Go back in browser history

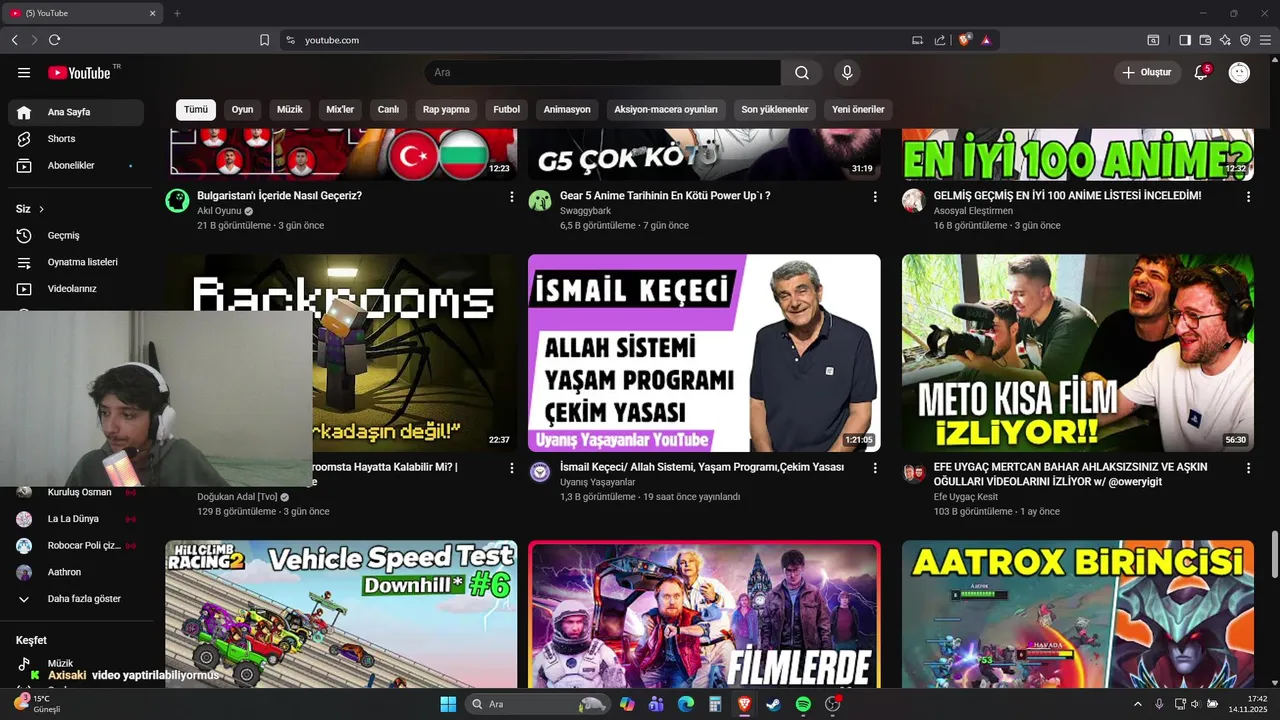coord(14,40)
